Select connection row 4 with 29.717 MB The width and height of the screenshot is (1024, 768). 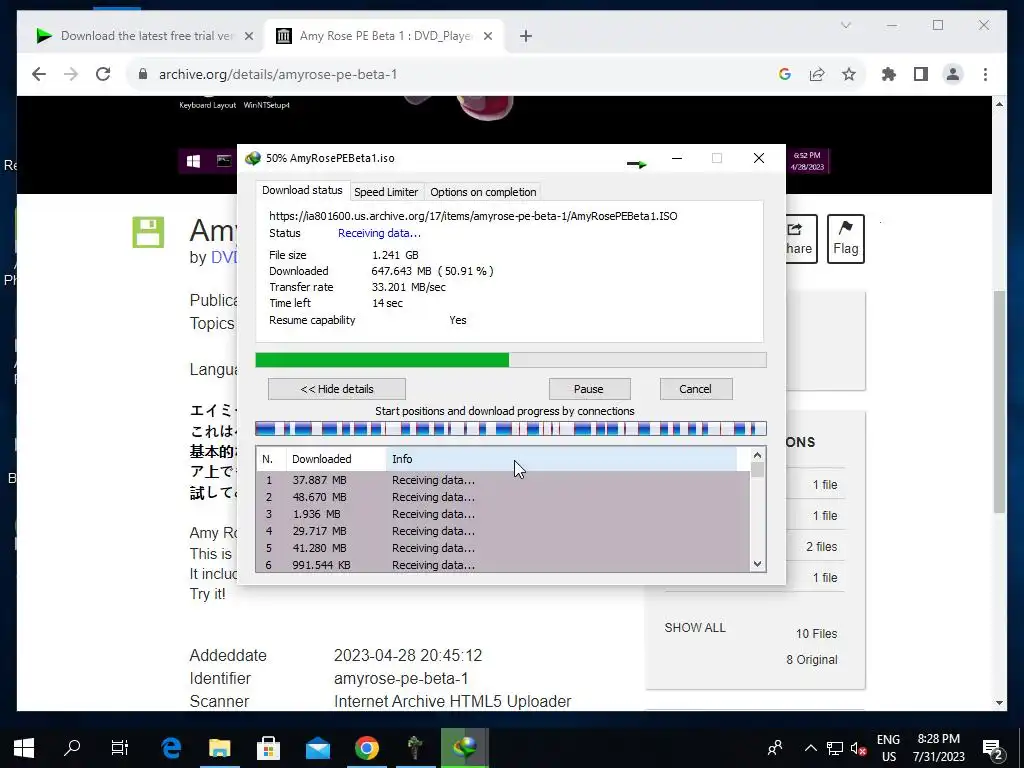pyautogui.click(x=503, y=531)
